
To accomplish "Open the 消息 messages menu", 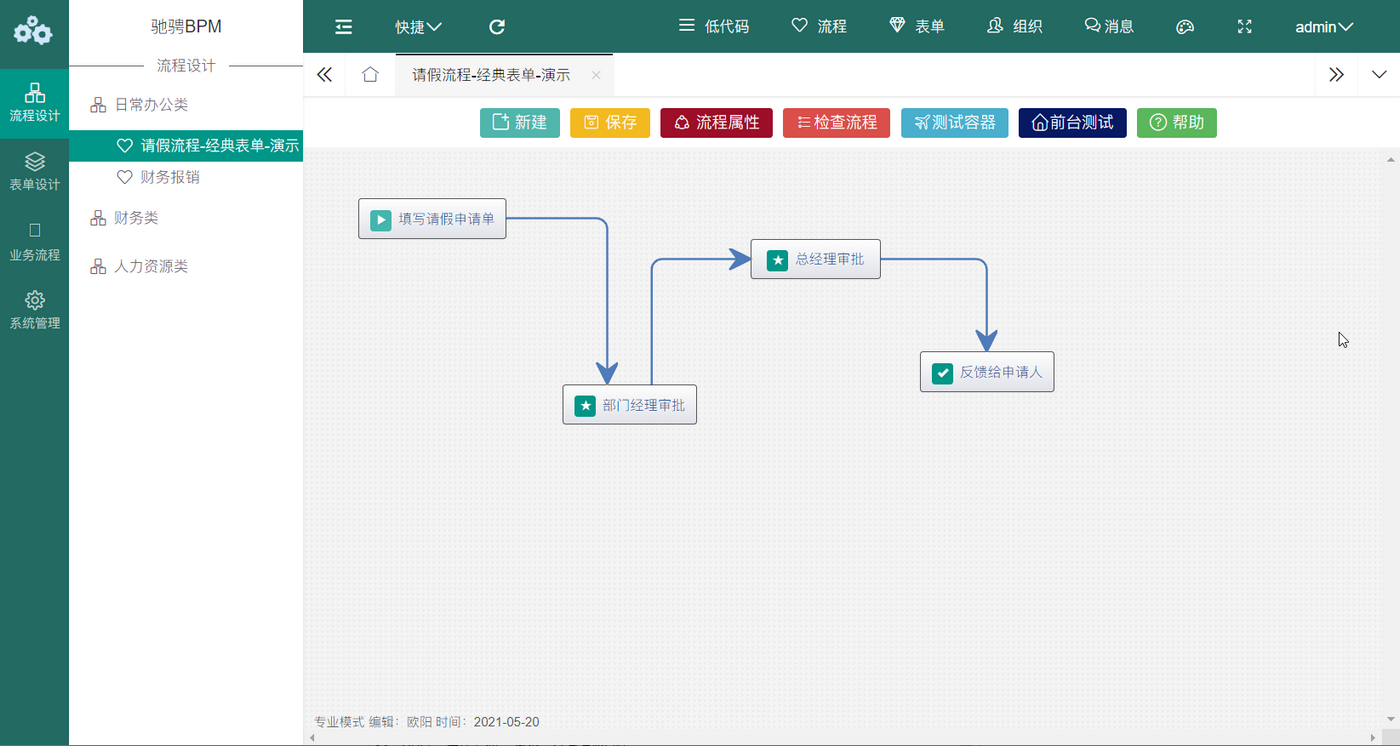I will click(x=1109, y=26).
